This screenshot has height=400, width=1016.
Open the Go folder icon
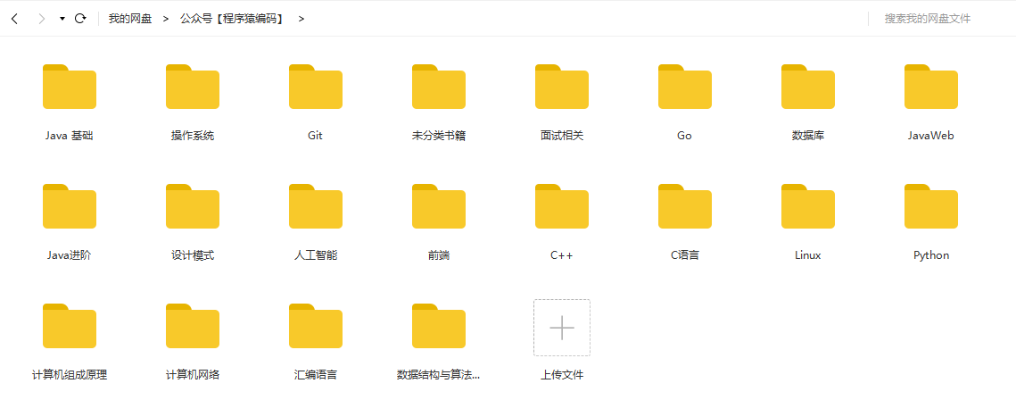pyautogui.click(x=685, y=86)
